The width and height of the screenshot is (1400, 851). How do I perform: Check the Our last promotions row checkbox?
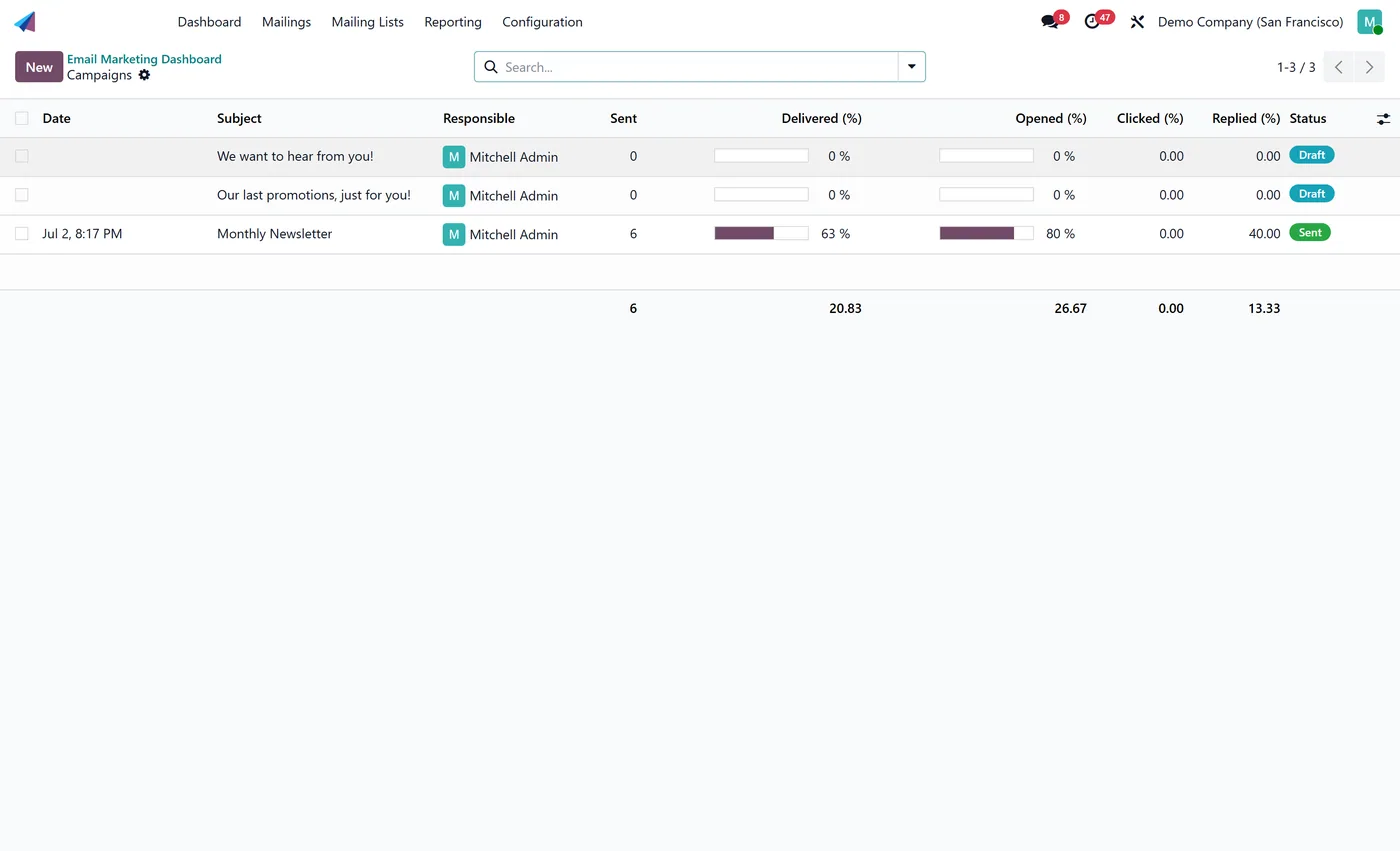[x=22, y=195]
